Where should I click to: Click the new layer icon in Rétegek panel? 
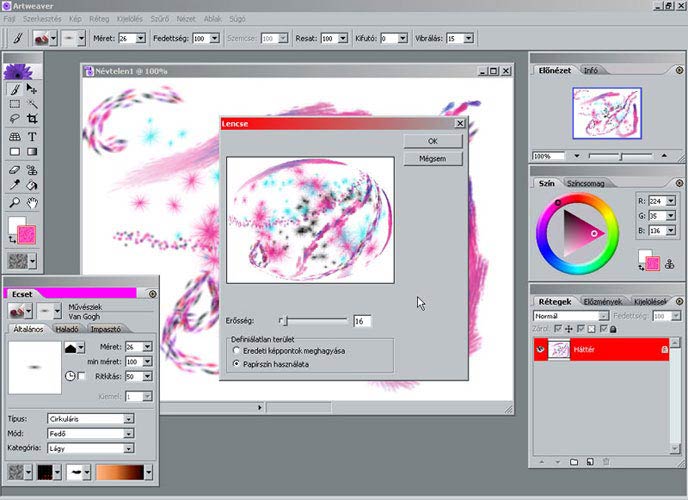coord(592,462)
